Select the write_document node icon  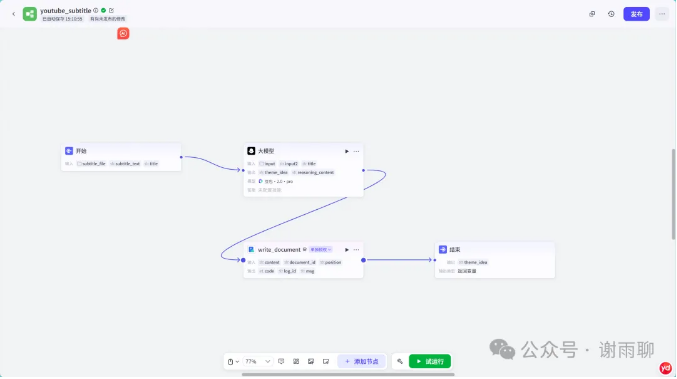click(x=251, y=250)
